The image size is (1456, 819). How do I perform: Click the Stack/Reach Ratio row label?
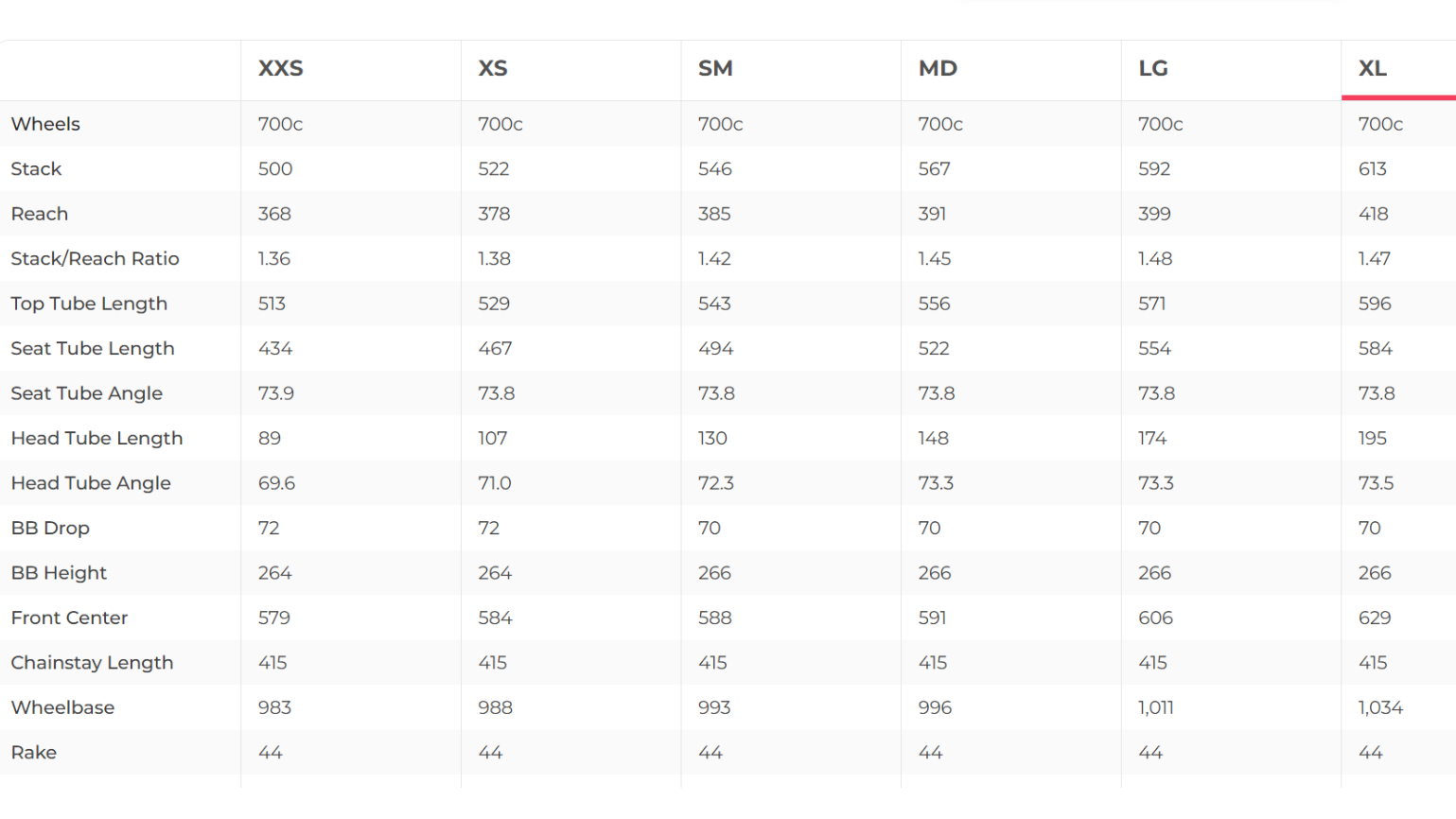[95, 259]
